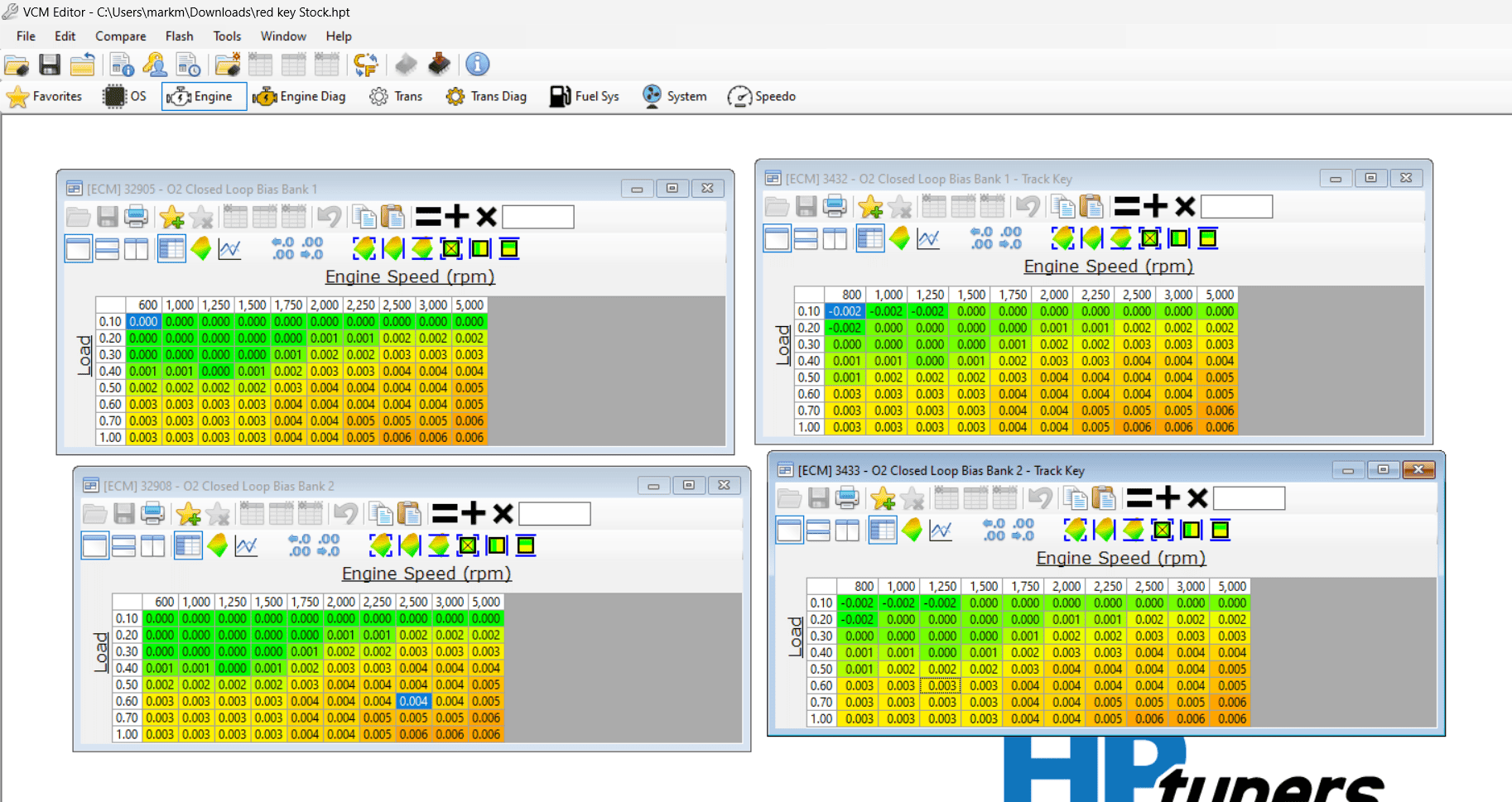1512x802 pixels.
Task: Add 3433 Track Key table to favorites
Action: click(884, 498)
